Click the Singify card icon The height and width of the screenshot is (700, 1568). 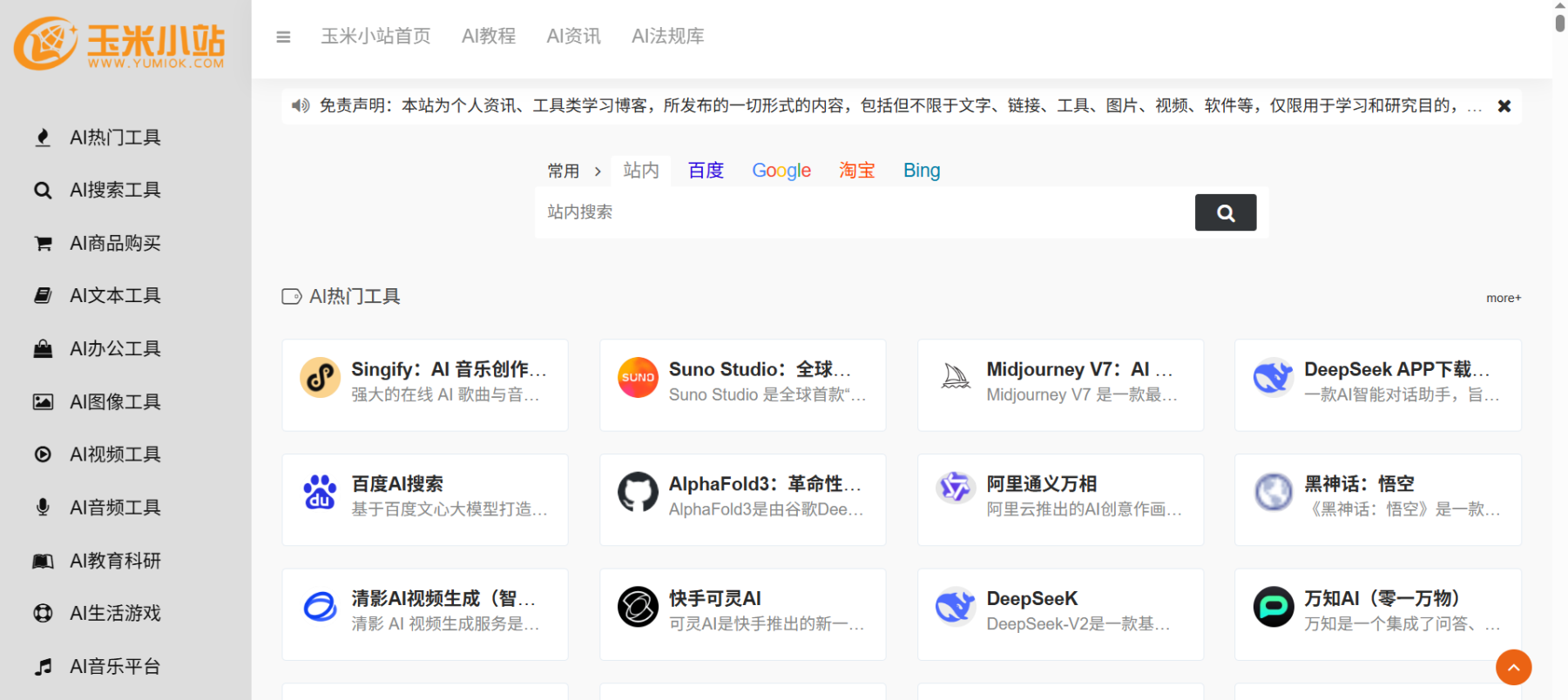tap(321, 377)
